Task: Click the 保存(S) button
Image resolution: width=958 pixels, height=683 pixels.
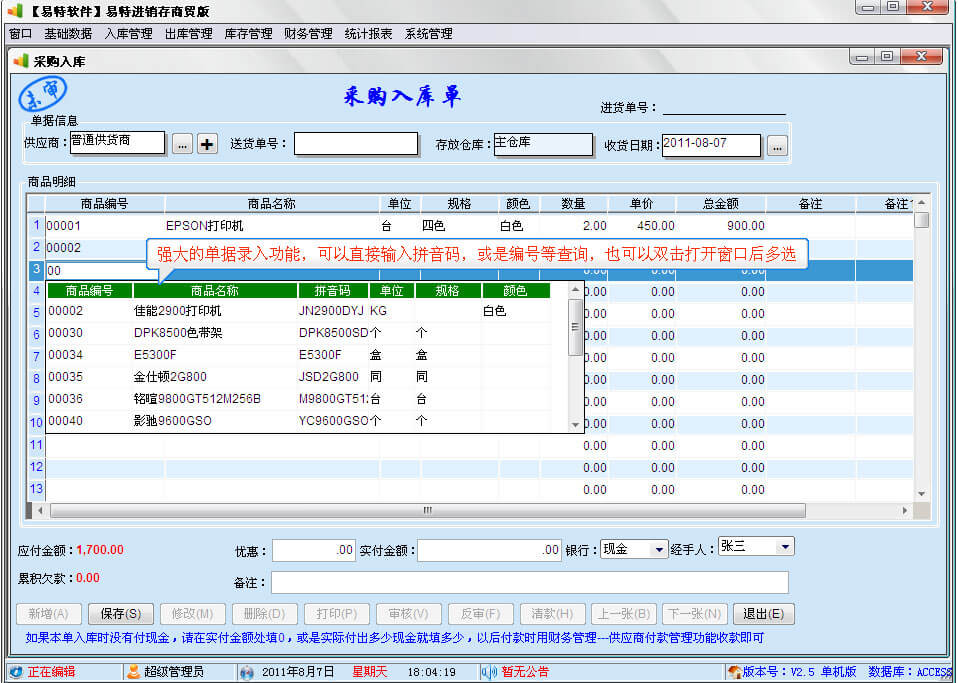Action: (x=120, y=614)
